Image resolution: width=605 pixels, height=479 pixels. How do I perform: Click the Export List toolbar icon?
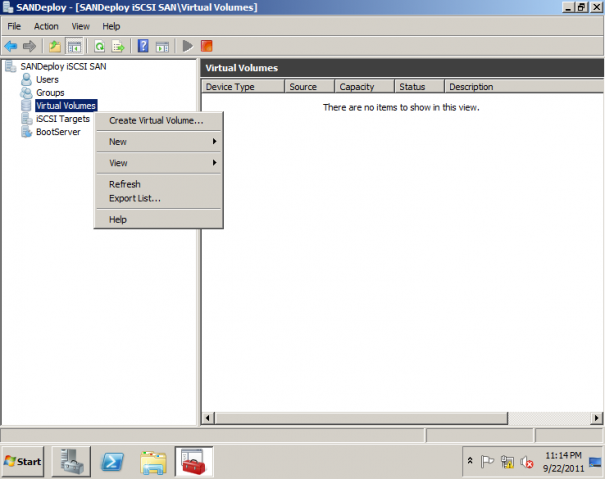(118, 46)
